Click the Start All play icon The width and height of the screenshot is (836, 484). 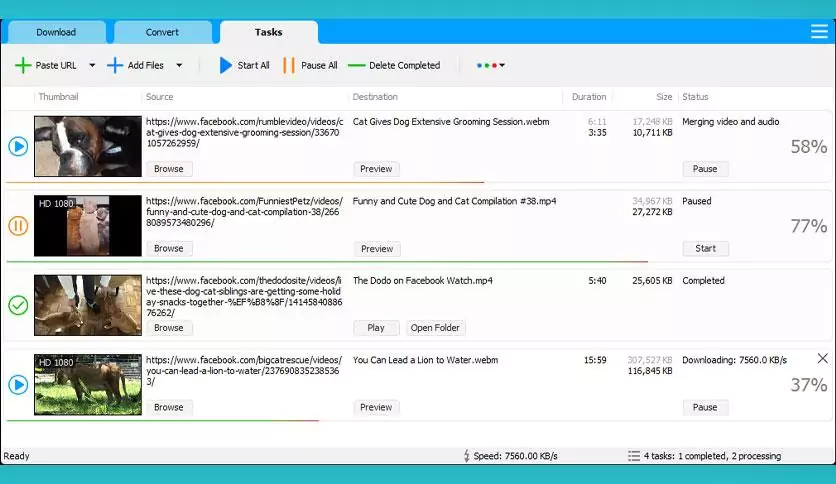click(225, 66)
